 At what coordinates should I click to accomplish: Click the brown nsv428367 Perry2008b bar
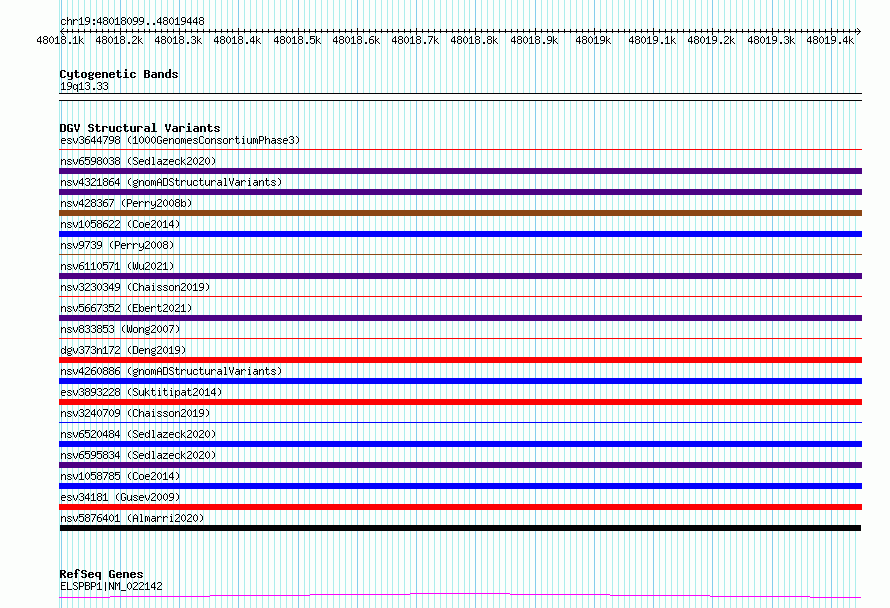pyautogui.click(x=460, y=213)
